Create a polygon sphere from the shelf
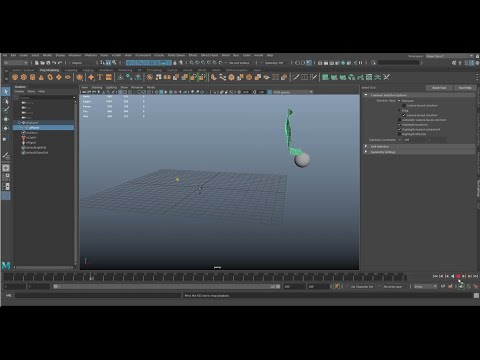The image size is (480, 360). [15, 77]
